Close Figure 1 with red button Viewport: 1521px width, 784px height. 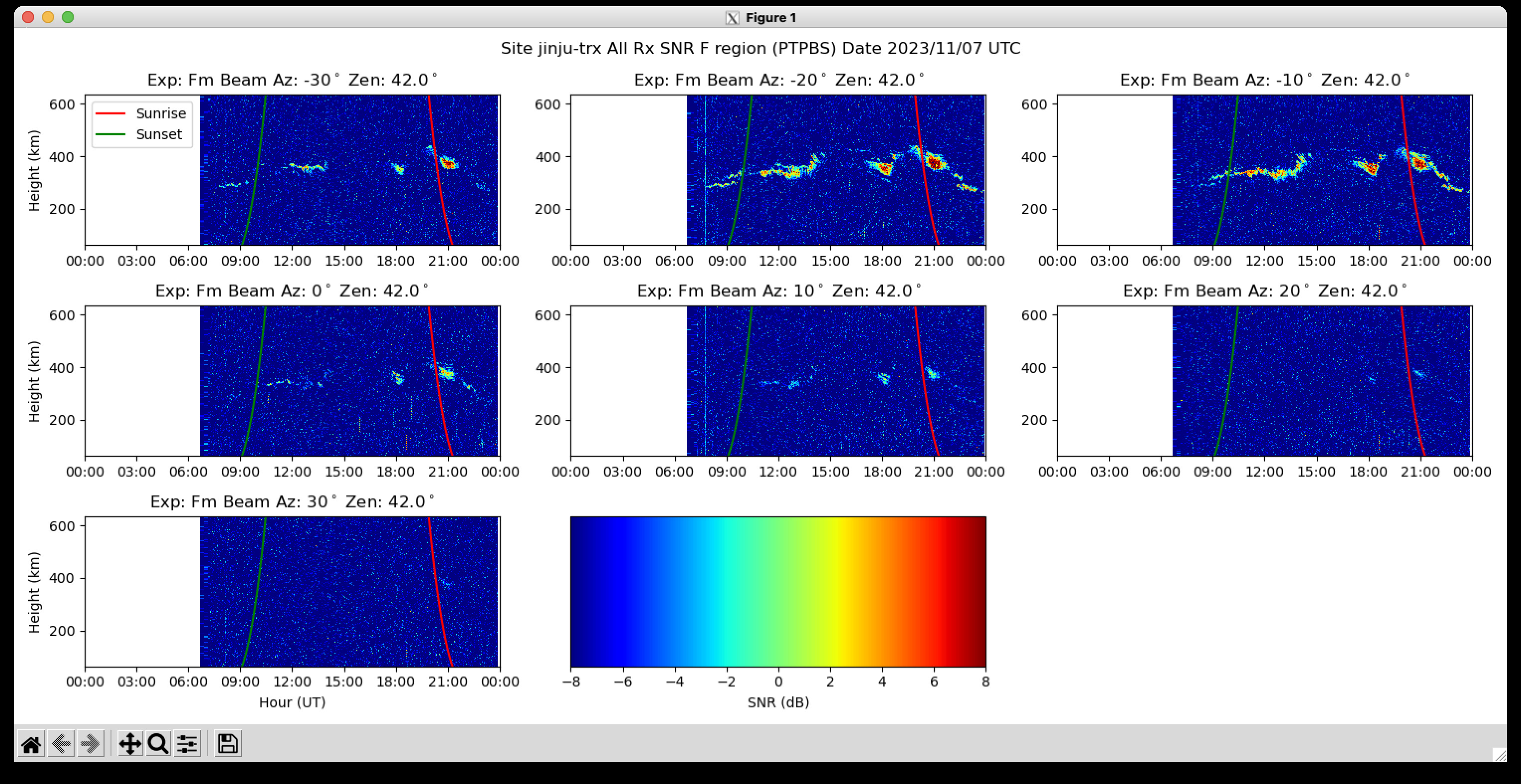pyautogui.click(x=28, y=17)
